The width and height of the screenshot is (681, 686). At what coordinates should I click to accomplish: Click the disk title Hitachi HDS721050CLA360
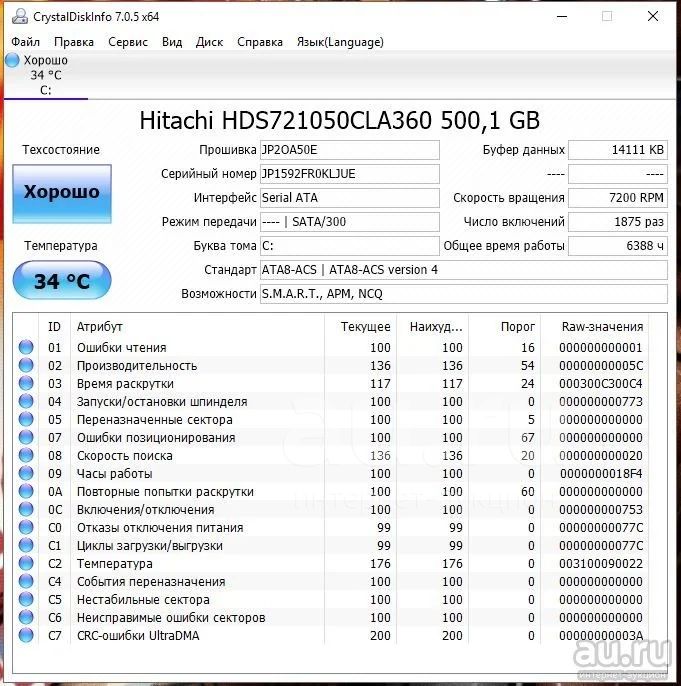[339, 120]
